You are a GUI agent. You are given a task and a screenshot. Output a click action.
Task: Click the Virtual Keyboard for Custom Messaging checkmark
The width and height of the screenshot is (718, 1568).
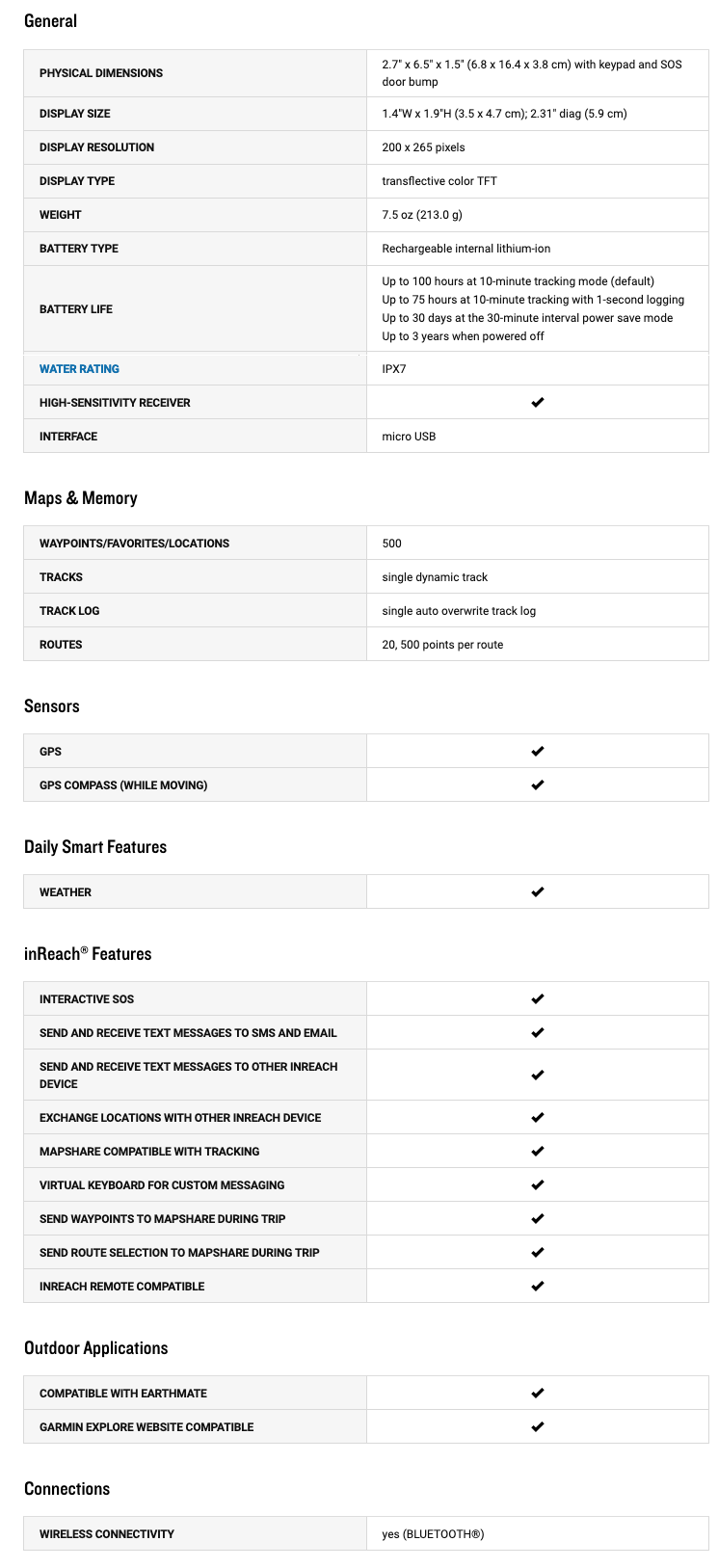pyautogui.click(x=538, y=1185)
